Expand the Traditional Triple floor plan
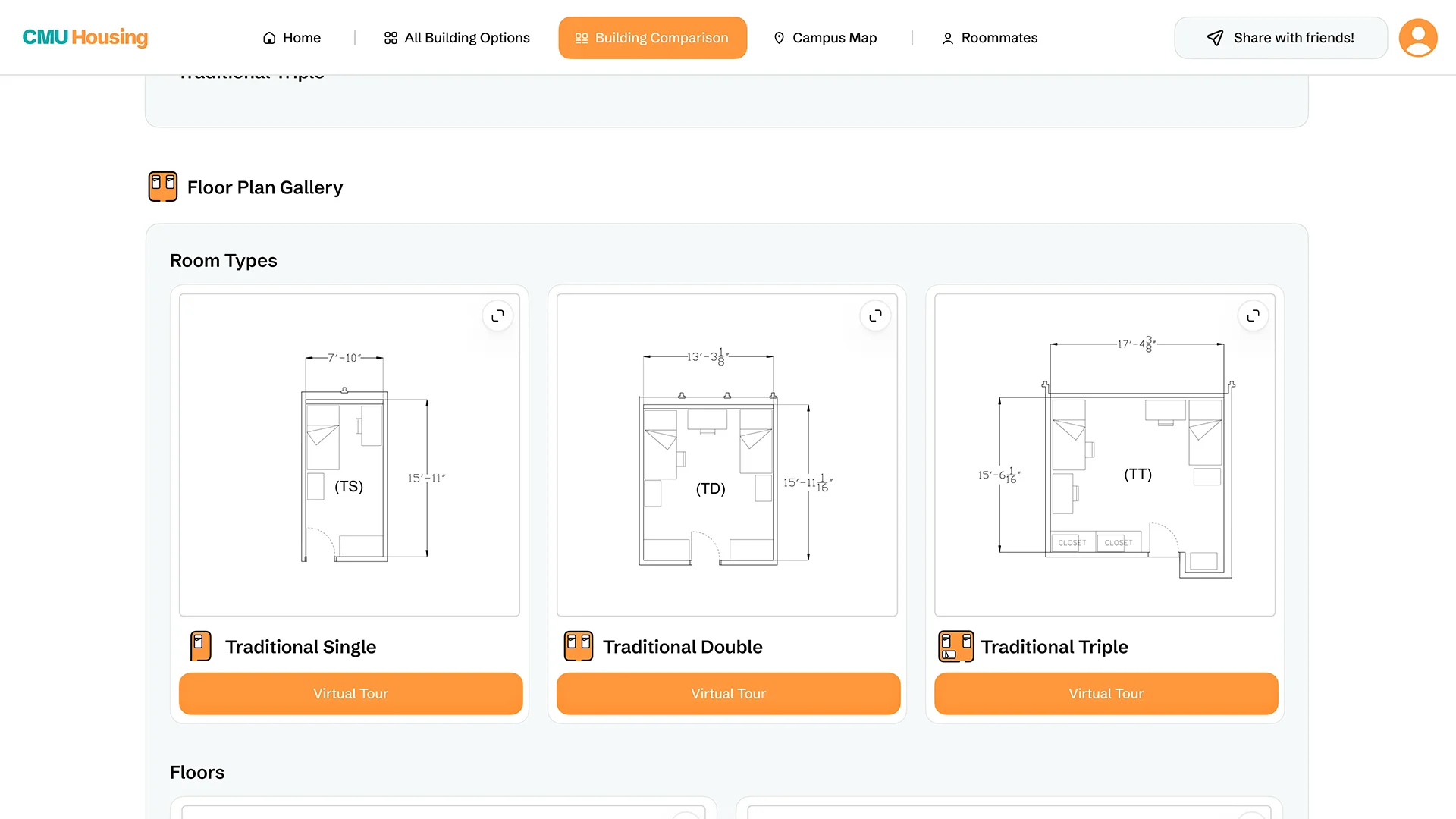This screenshot has height=819, width=1456. click(1253, 315)
